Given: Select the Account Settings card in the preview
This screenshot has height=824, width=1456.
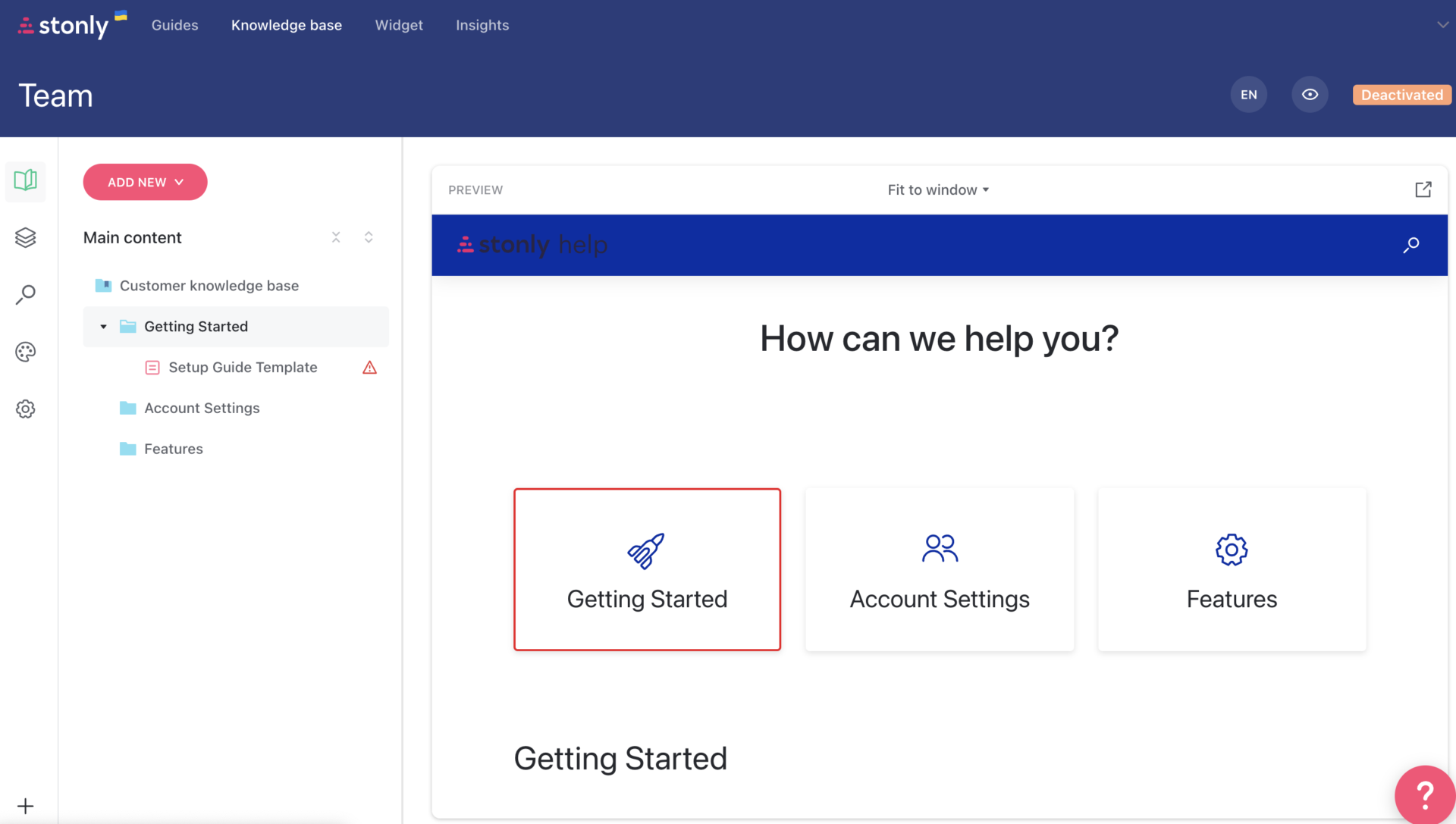Looking at the screenshot, I should 939,569.
